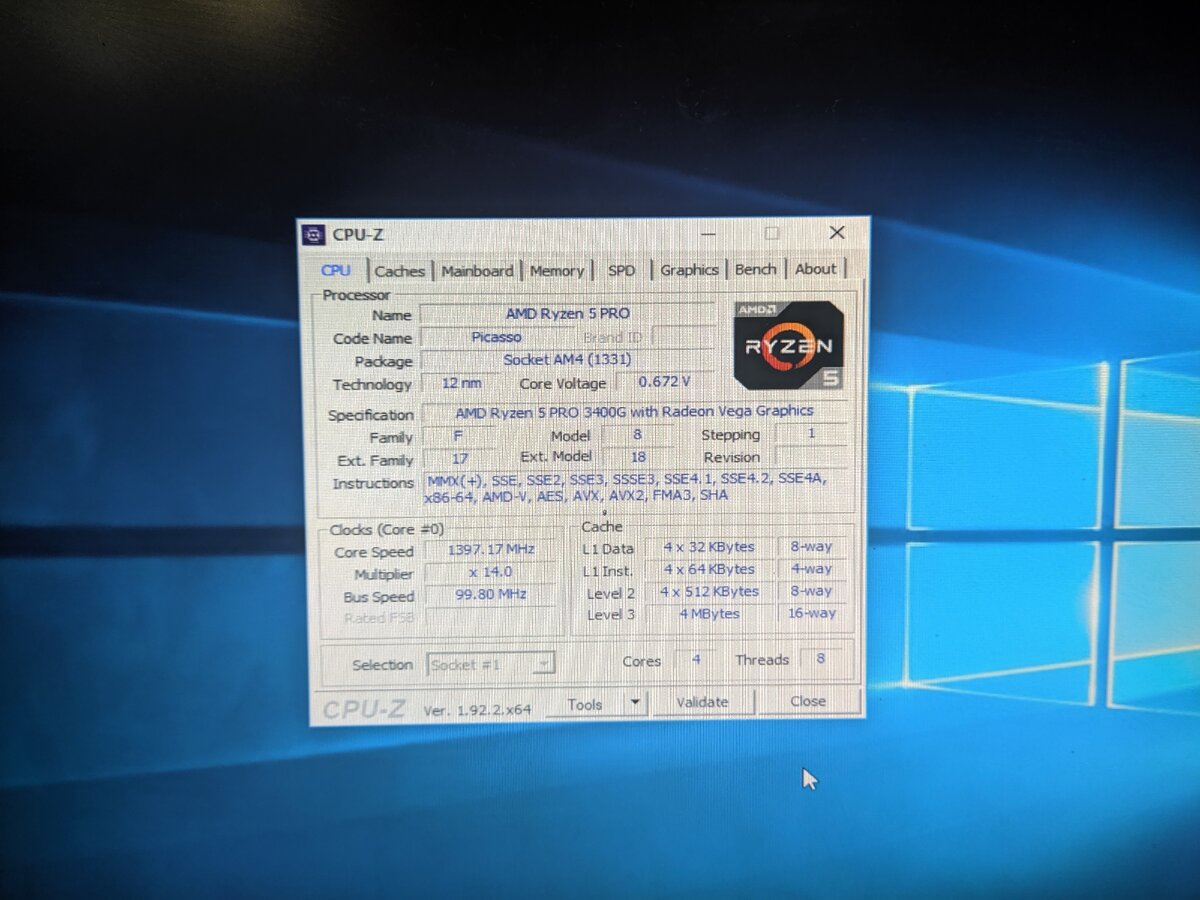Click the Ext. Model value 18

[x=637, y=458]
